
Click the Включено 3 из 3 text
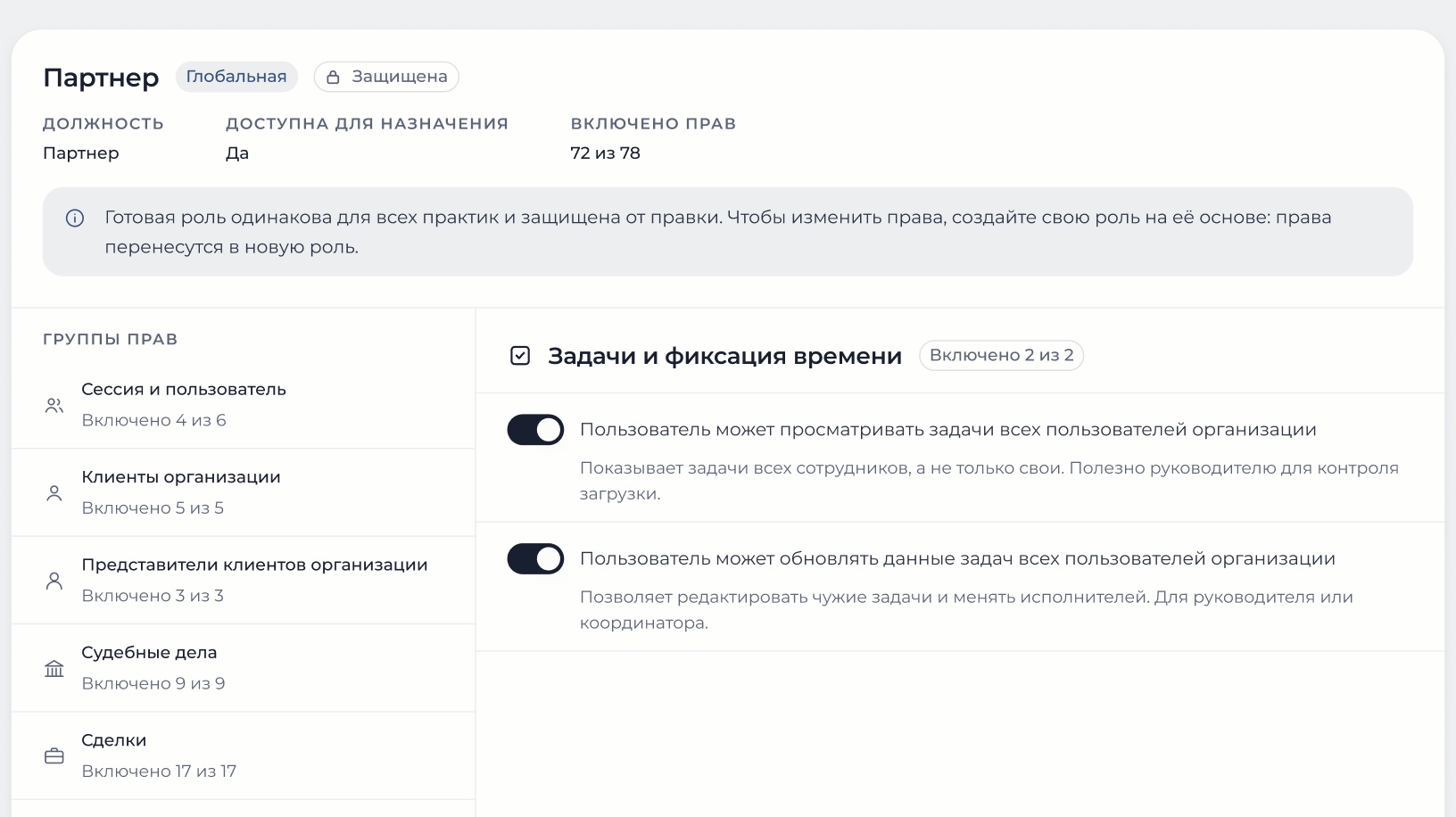pyautogui.click(x=153, y=595)
